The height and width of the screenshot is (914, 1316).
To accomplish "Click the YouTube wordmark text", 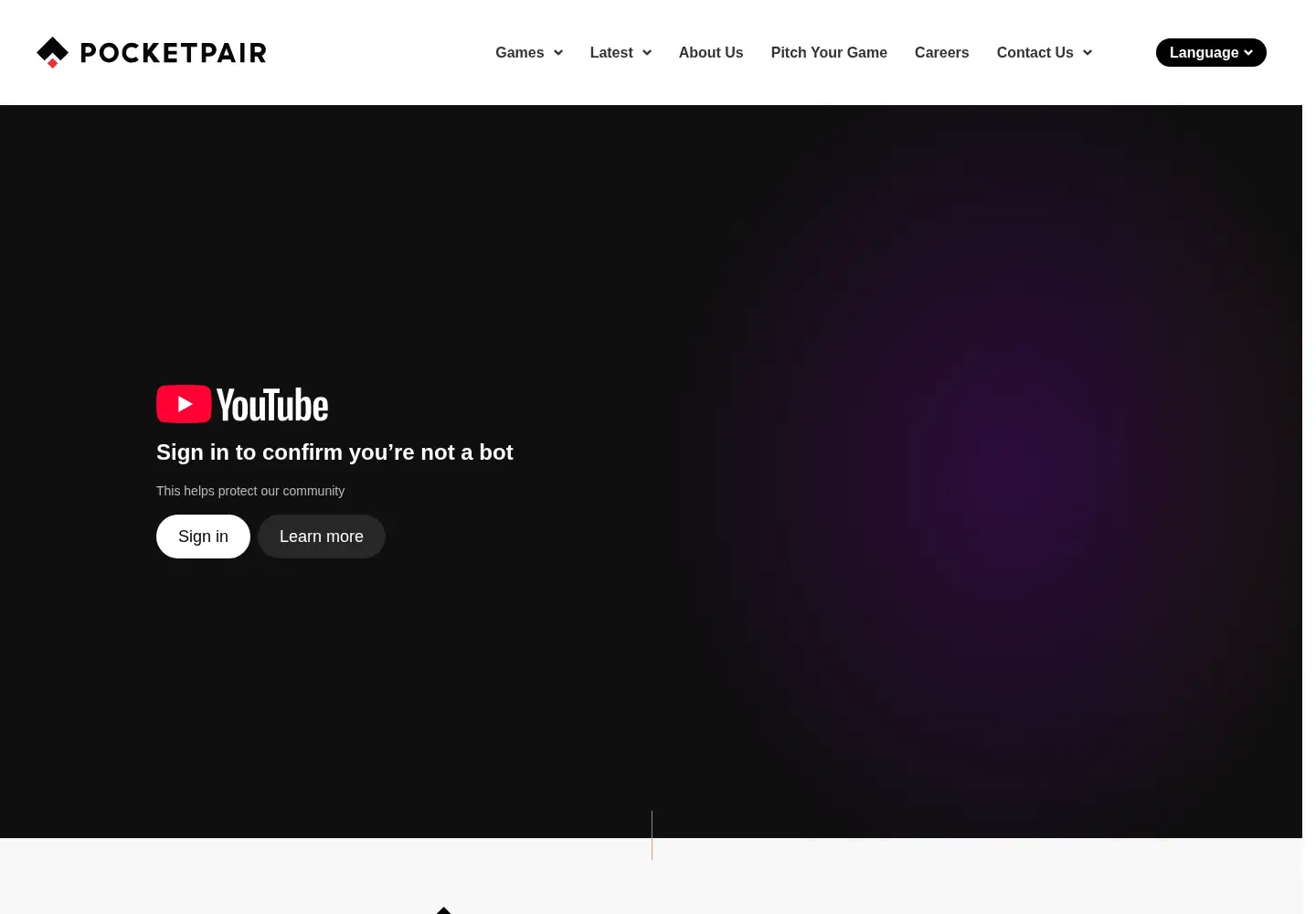I will [272, 405].
